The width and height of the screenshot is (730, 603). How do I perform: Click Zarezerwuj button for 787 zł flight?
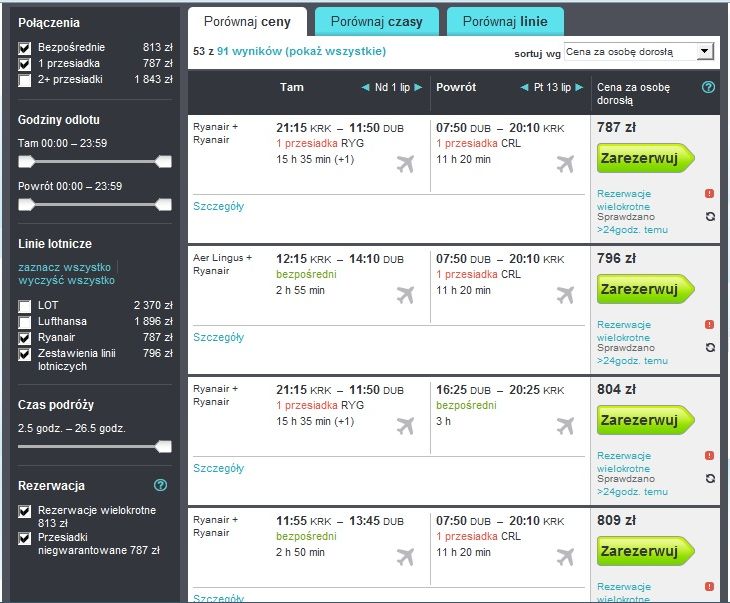pyautogui.click(x=645, y=158)
